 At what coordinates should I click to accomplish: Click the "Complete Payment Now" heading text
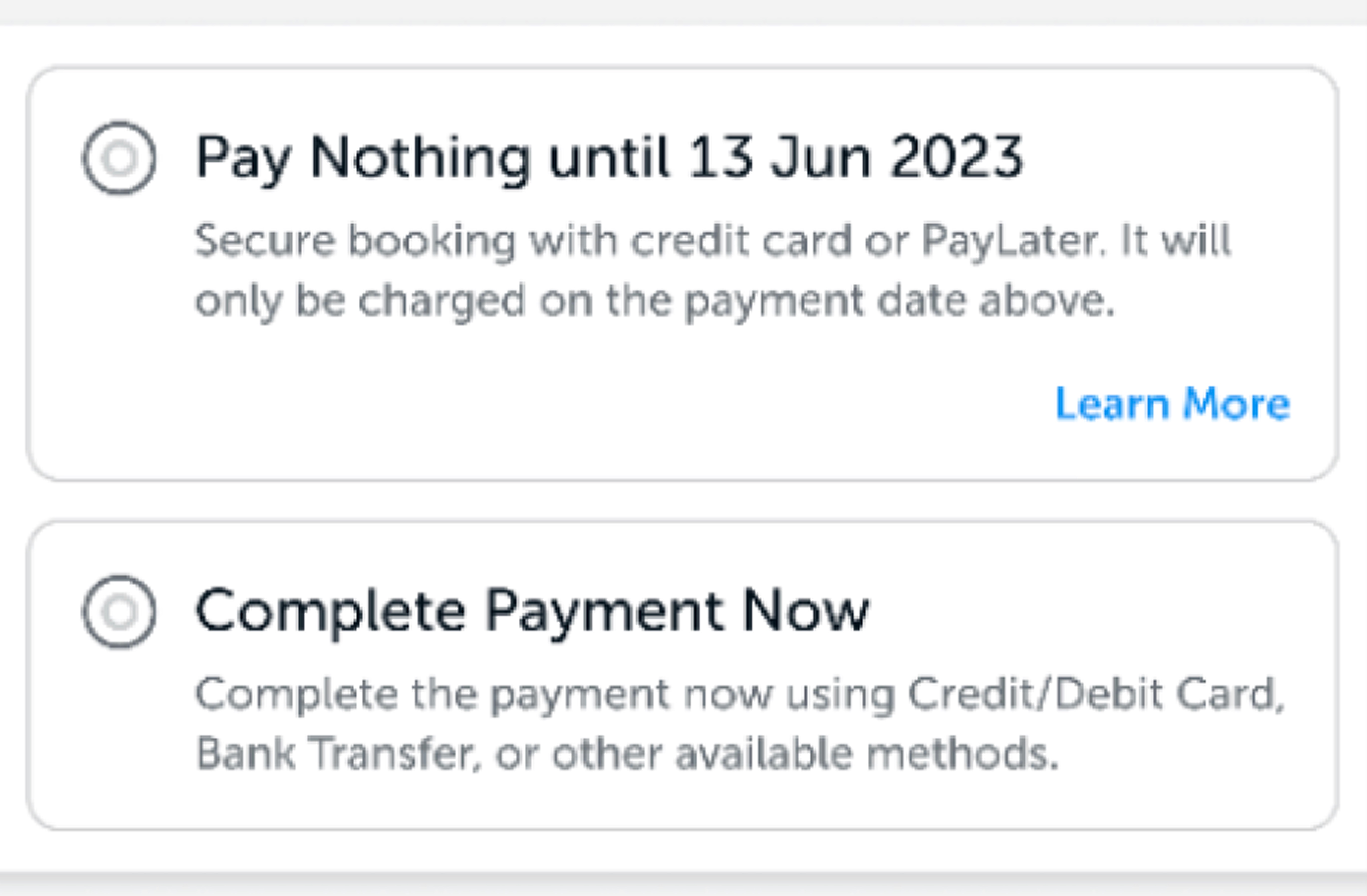[532, 612]
